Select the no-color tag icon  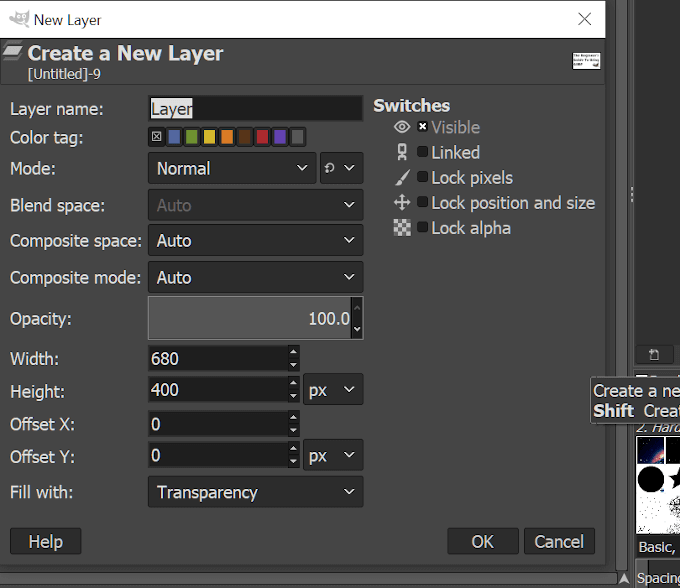pyautogui.click(x=157, y=137)
